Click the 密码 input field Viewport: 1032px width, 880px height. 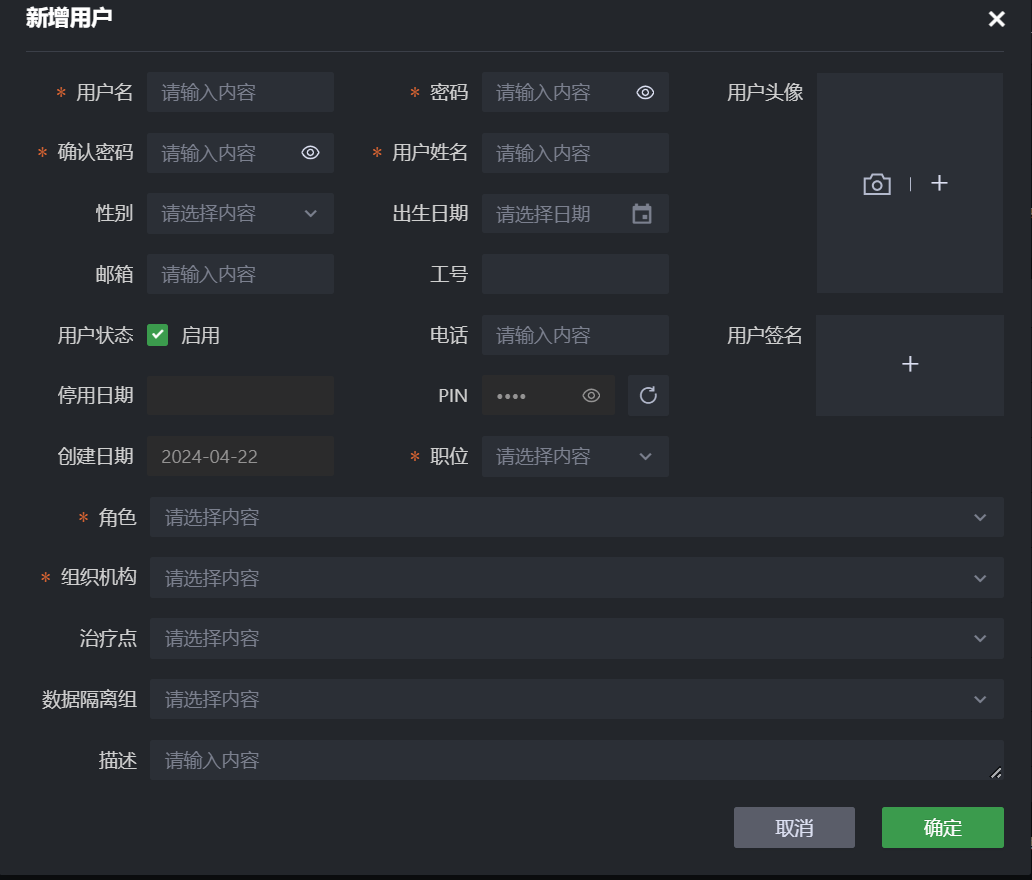(575, 92)
